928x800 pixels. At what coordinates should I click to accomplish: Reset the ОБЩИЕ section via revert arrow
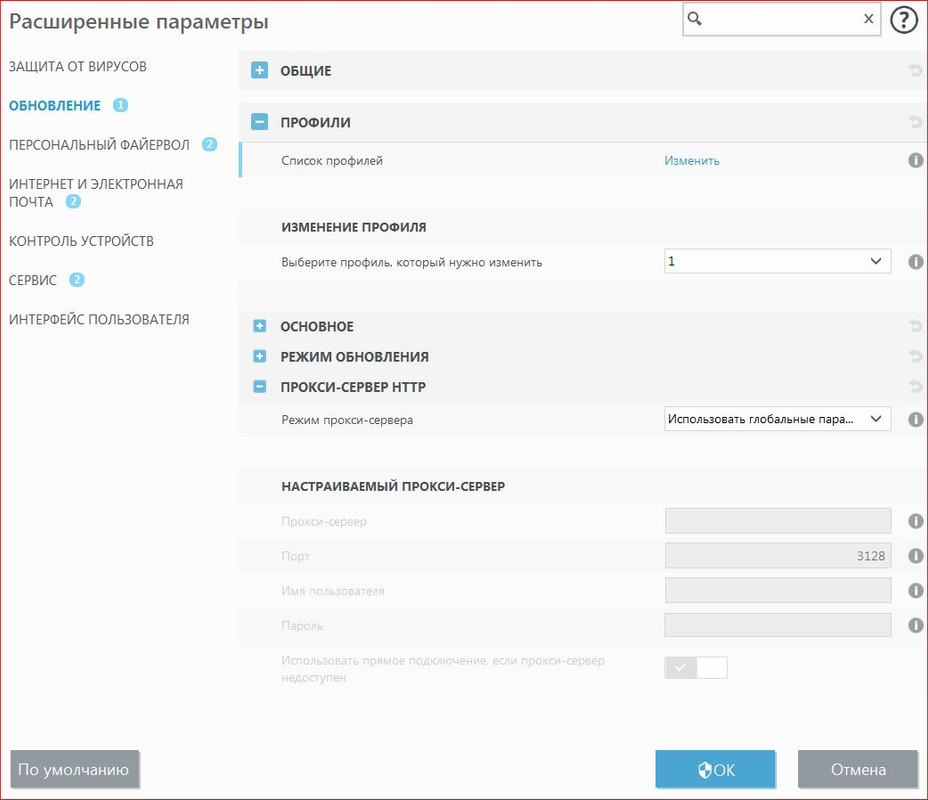coord(916,70)
